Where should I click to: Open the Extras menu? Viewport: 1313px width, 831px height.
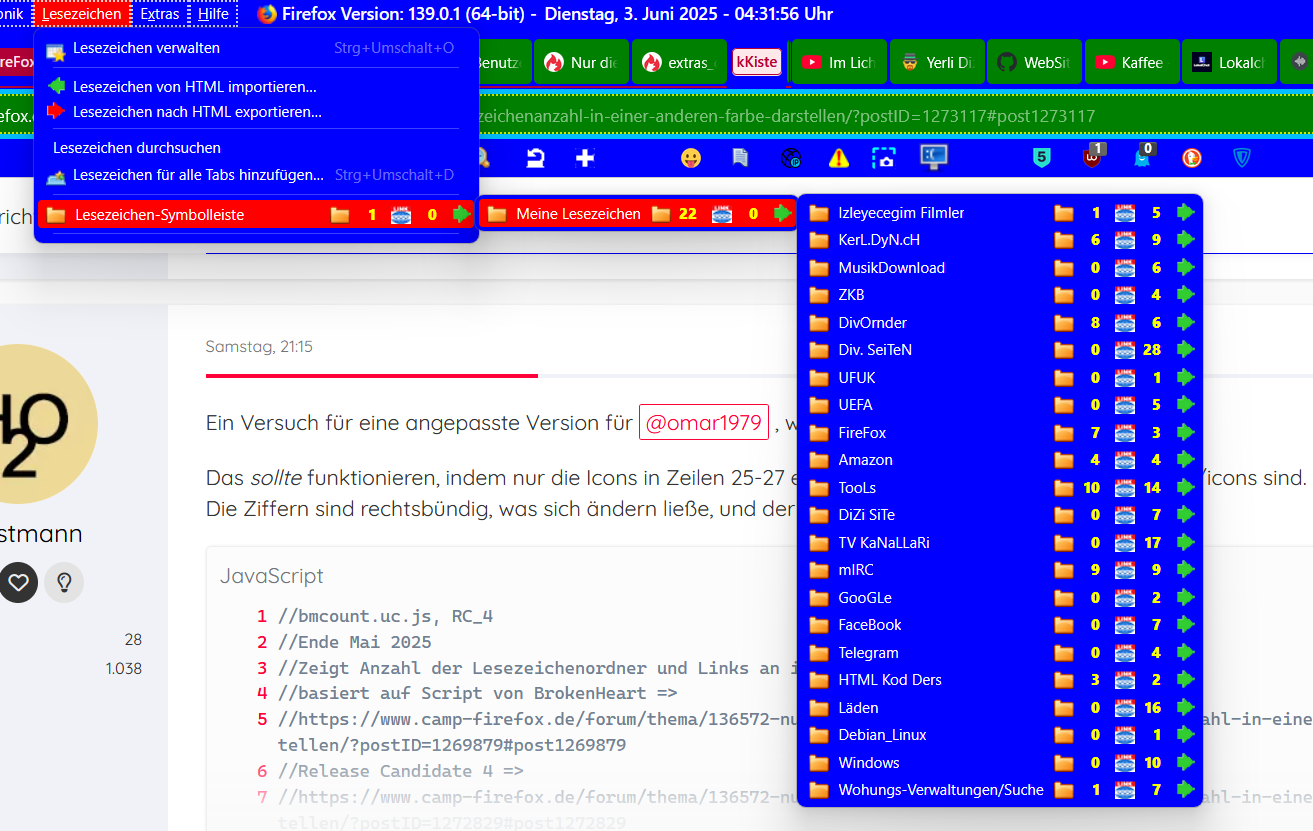(x=160, y=14)
